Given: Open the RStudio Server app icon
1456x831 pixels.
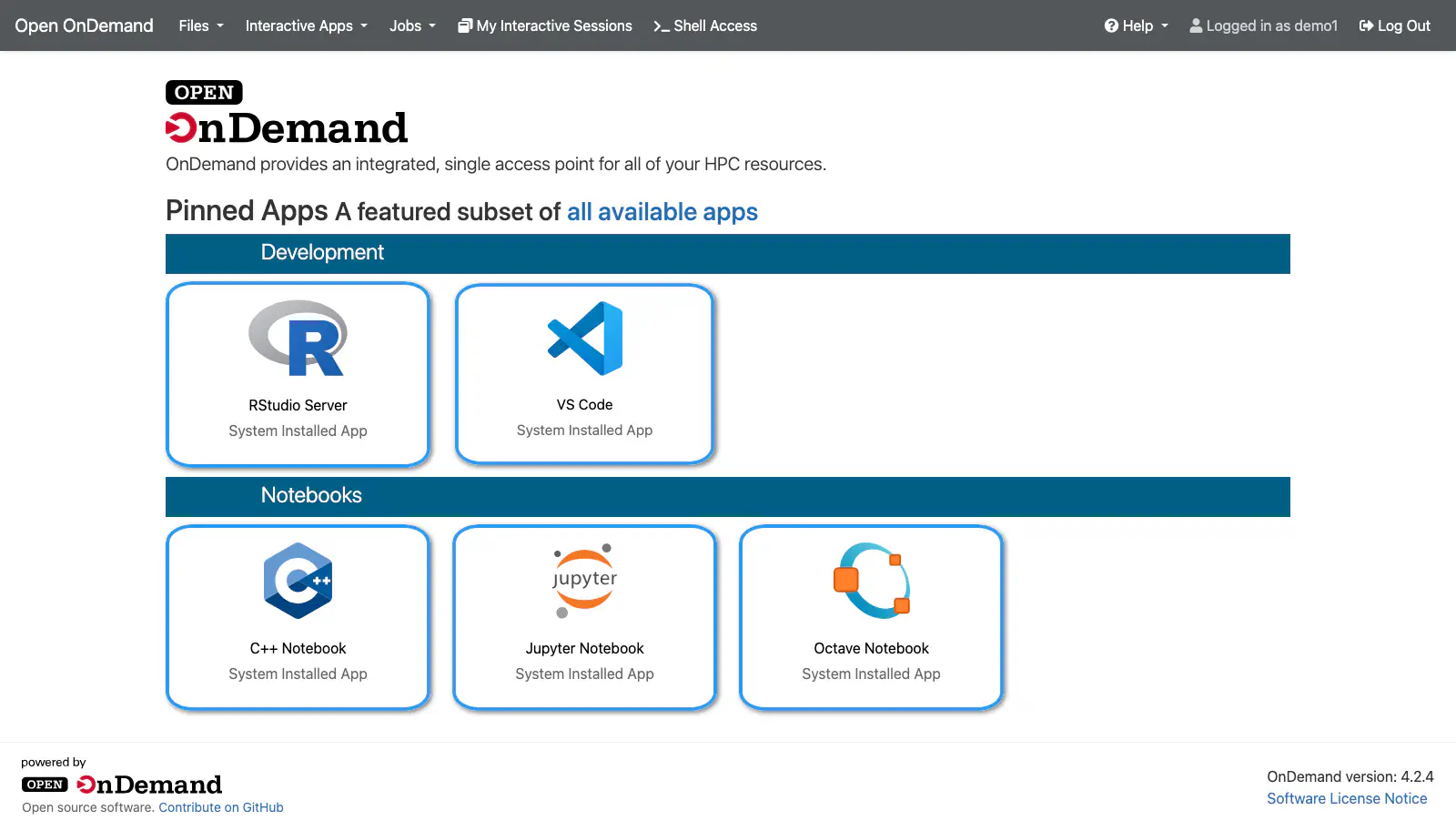Looking at the screenshot, I should [298, 339].
